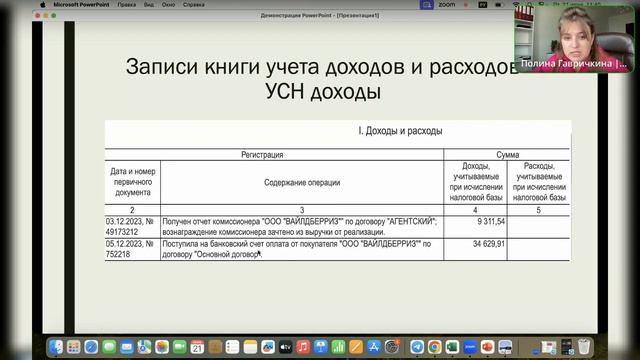Open Mail app in dock

[127, 347]
